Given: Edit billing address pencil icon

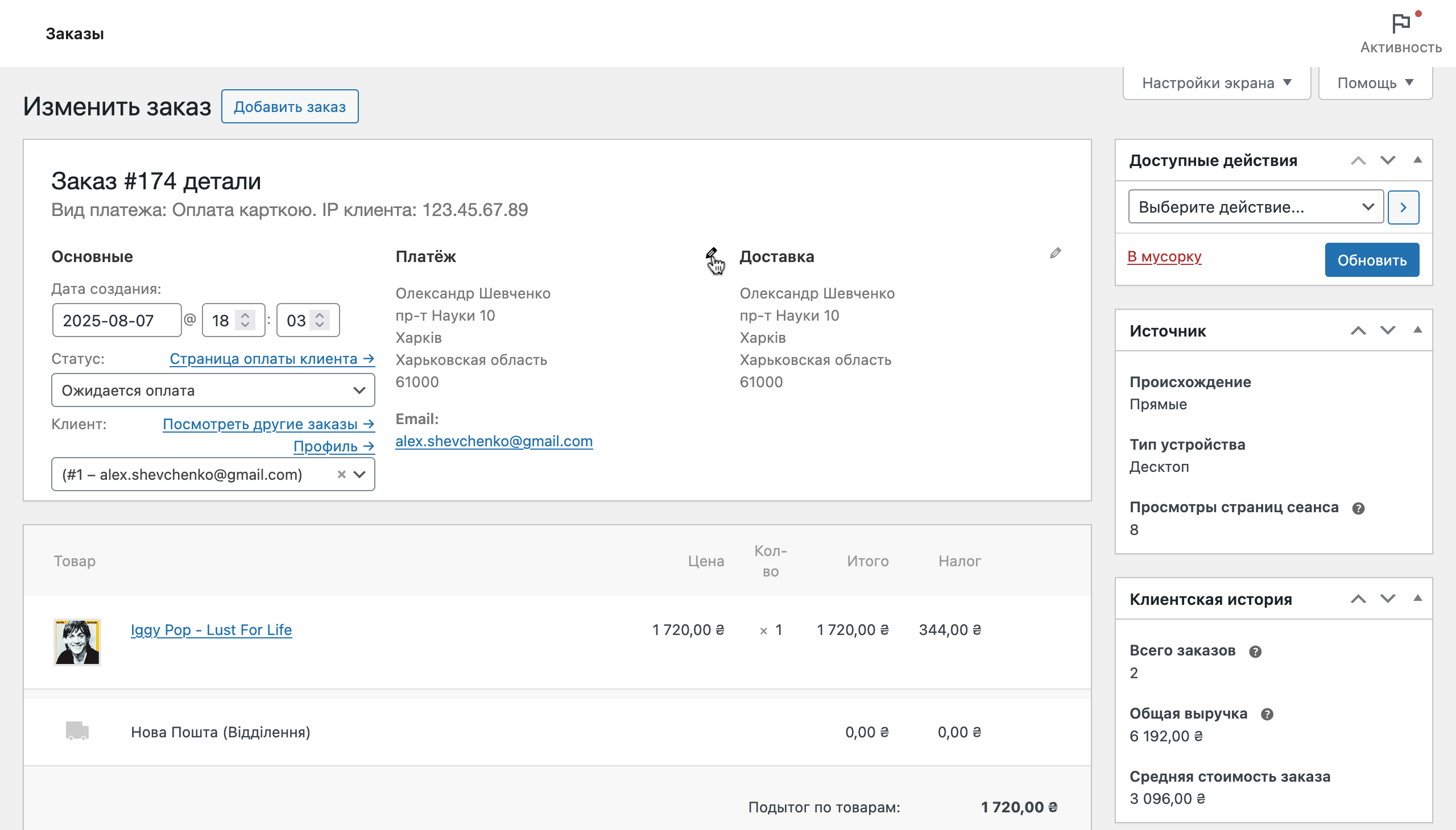Looking at the screenshot, I should tap(712, 253).
